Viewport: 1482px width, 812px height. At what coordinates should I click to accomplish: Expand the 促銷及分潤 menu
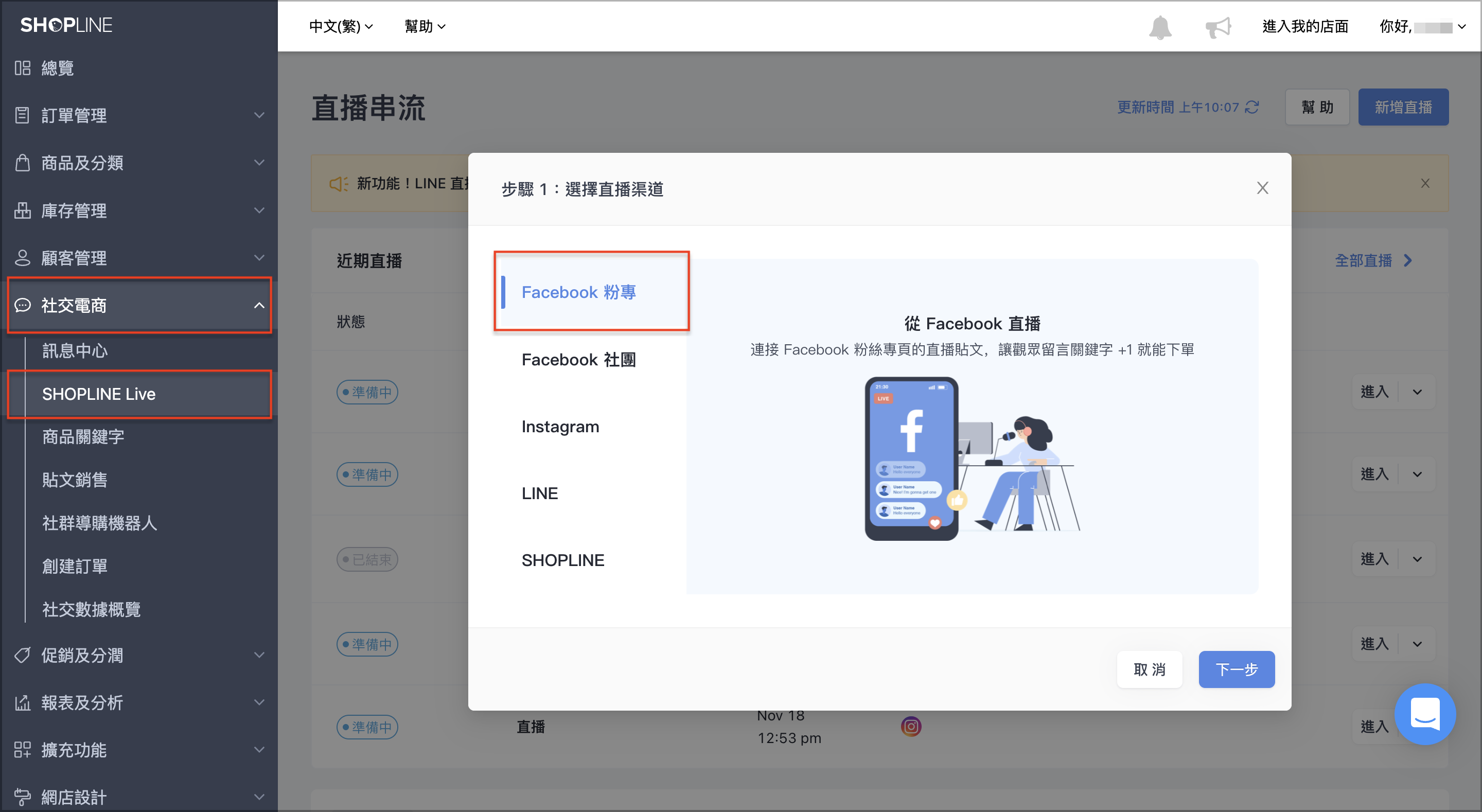259,655
